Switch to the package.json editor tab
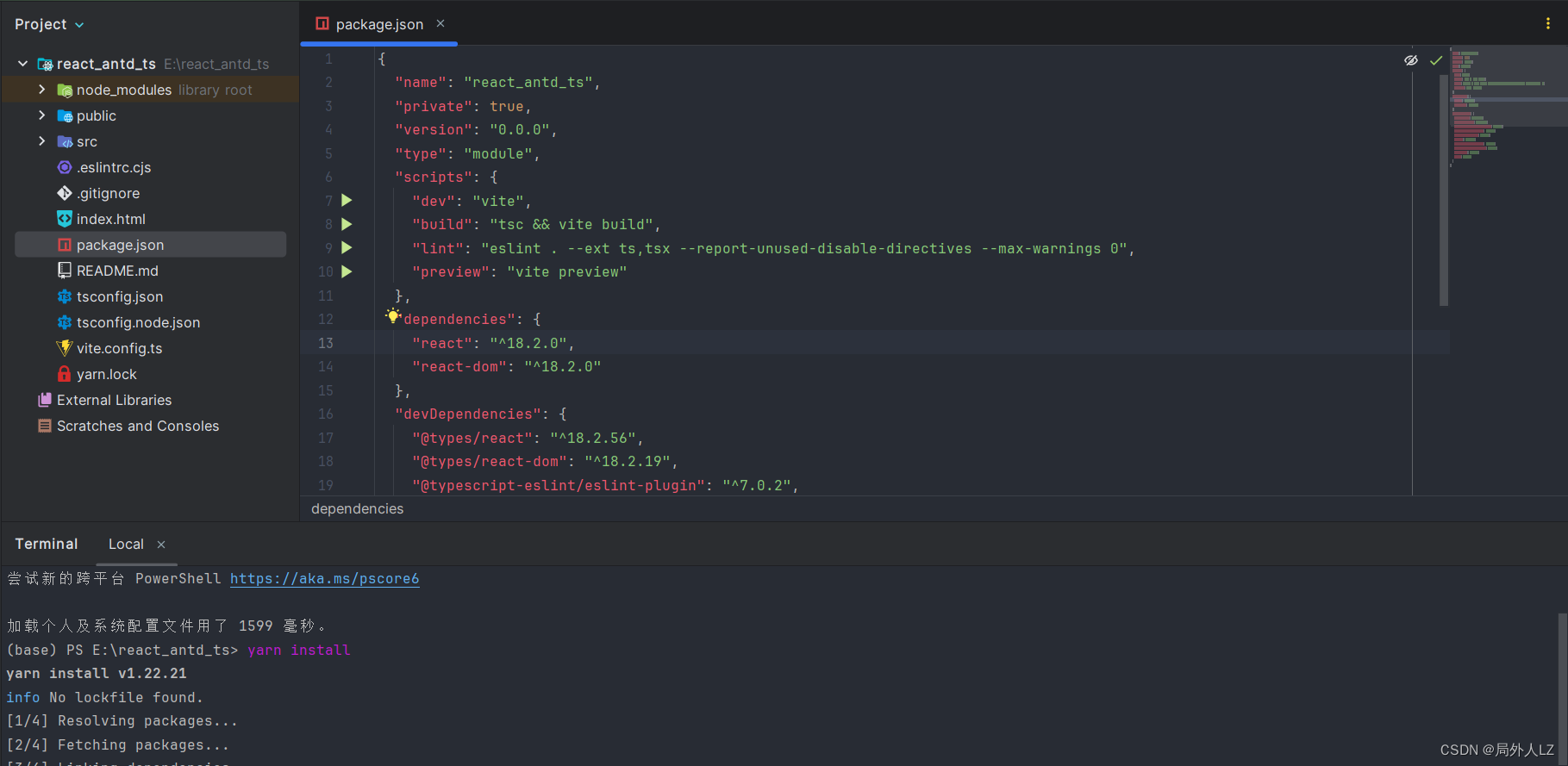 [x=379, y=24]
